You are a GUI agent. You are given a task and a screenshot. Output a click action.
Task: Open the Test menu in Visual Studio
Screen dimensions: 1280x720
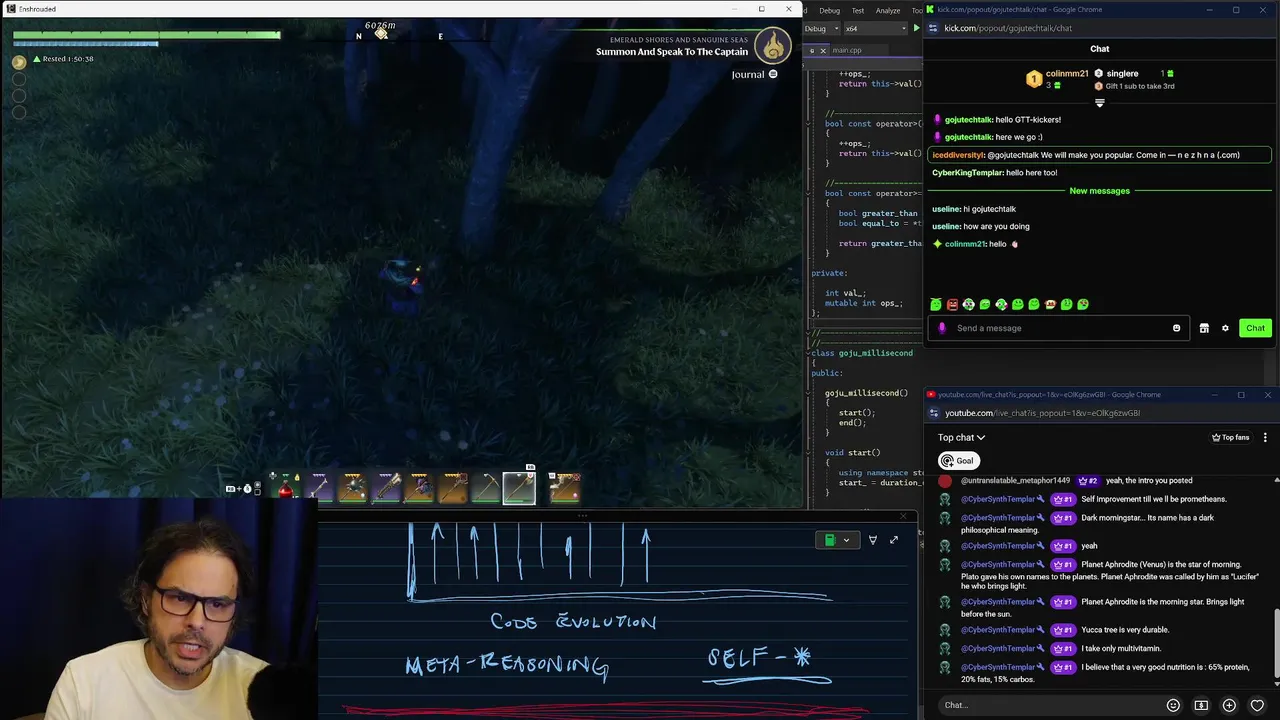tap(857, 10)
